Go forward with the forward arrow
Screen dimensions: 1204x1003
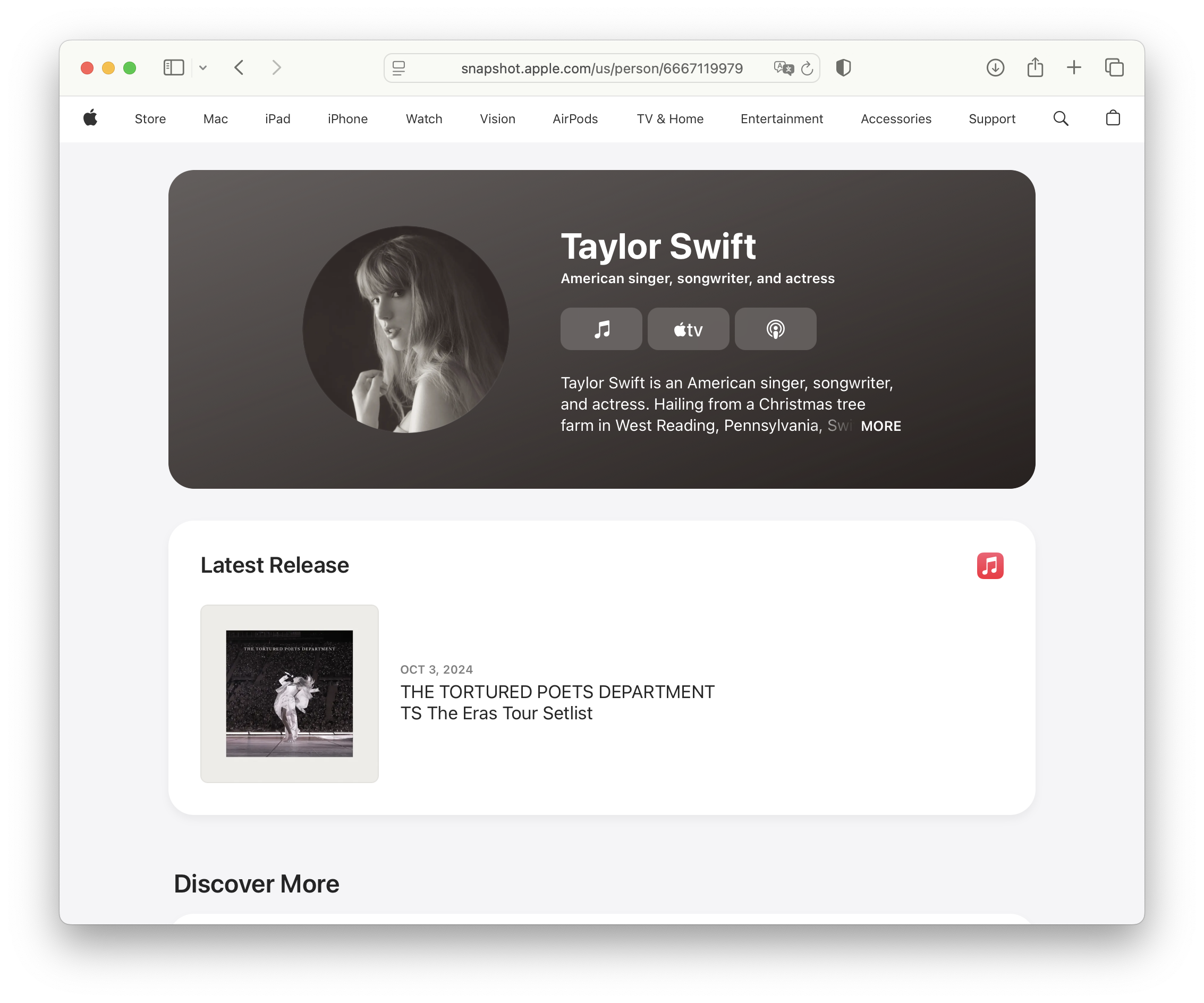pos(277,67)
